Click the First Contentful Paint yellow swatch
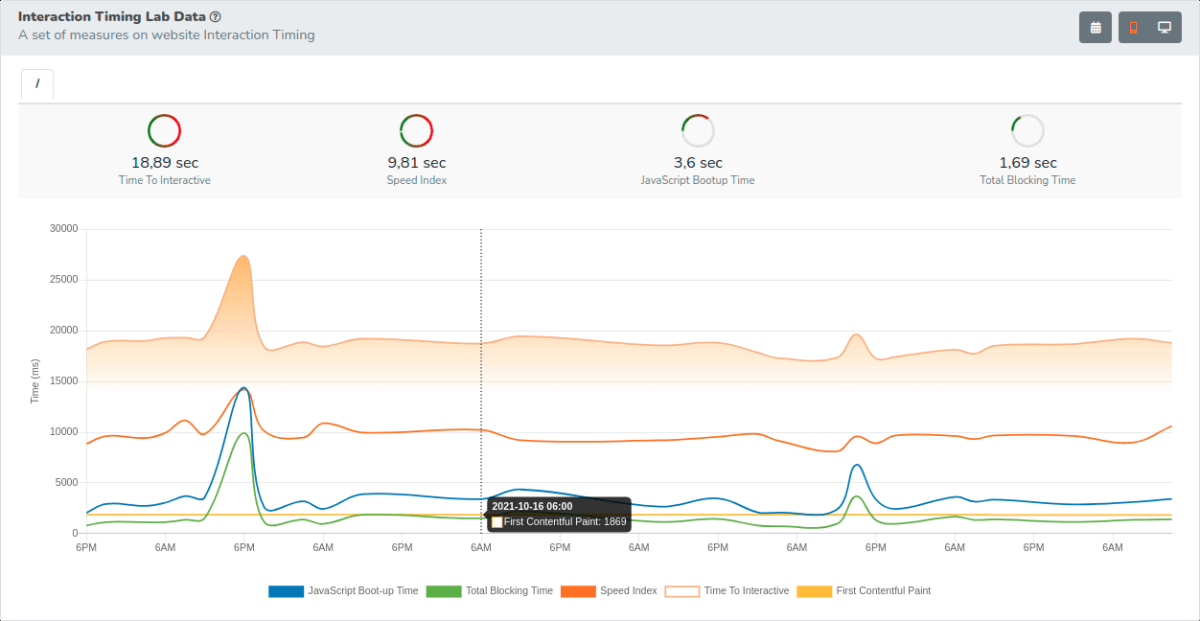The width and height of the screenshot is (1200, 621). pos(814,591)
